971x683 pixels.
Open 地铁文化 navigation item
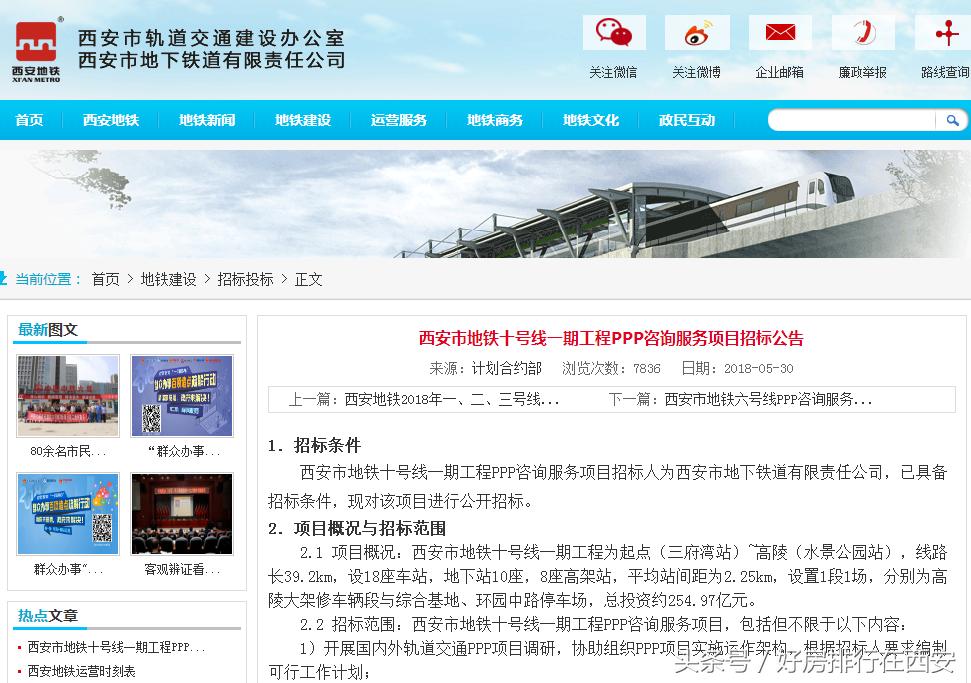[x=591, y=120]
